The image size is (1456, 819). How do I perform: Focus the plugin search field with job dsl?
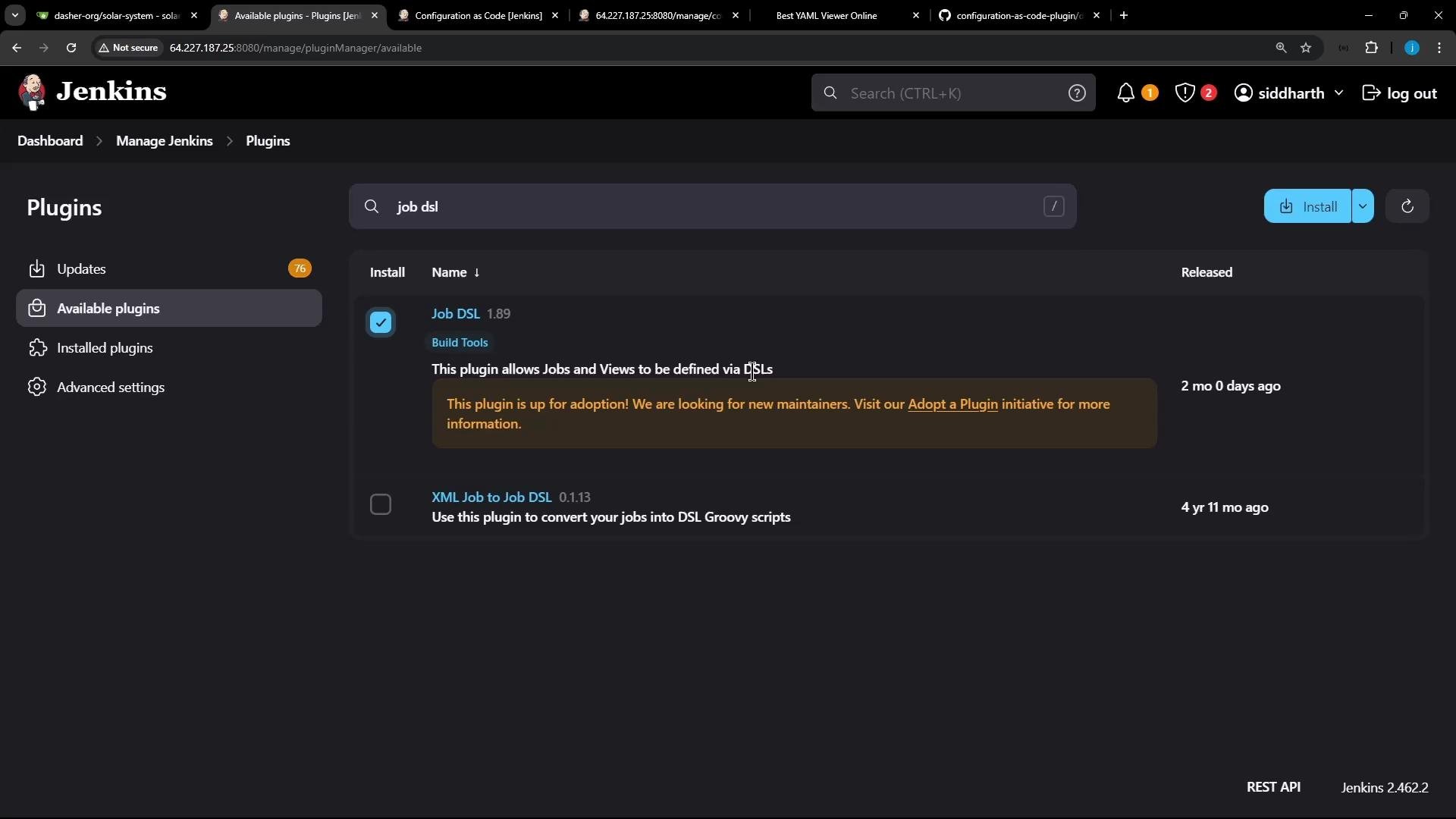point(713,206)
